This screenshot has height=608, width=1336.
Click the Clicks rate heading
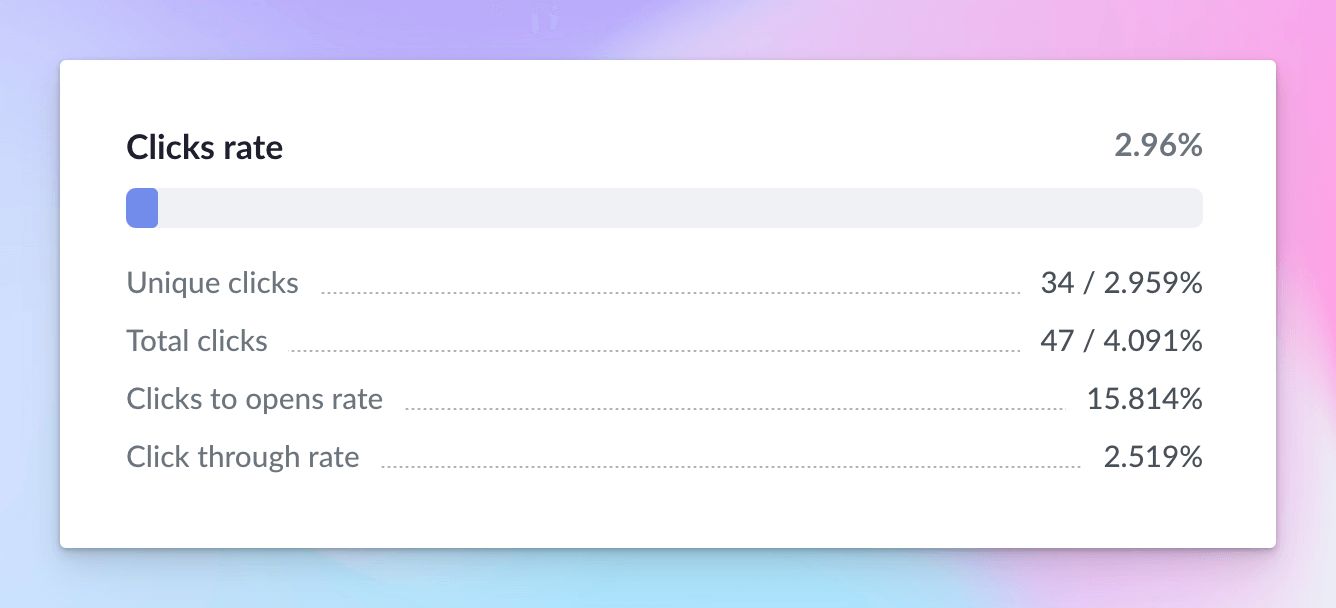pos(204,147)
